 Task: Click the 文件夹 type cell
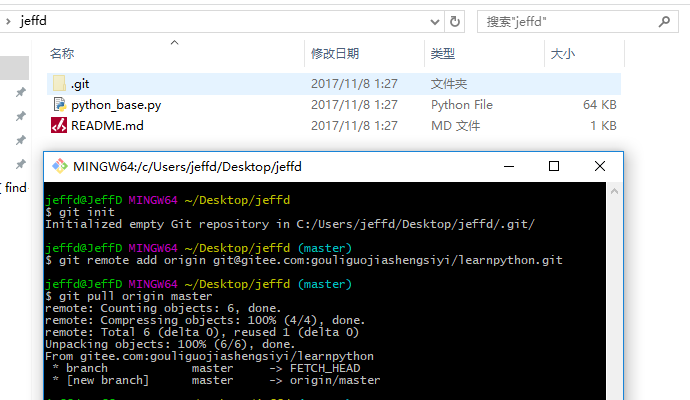tap(449, 84)
